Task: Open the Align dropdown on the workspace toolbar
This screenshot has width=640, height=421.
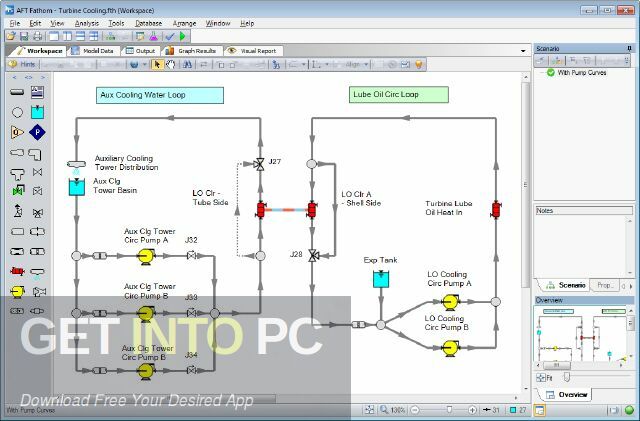Action: click(x=356, y=65)
